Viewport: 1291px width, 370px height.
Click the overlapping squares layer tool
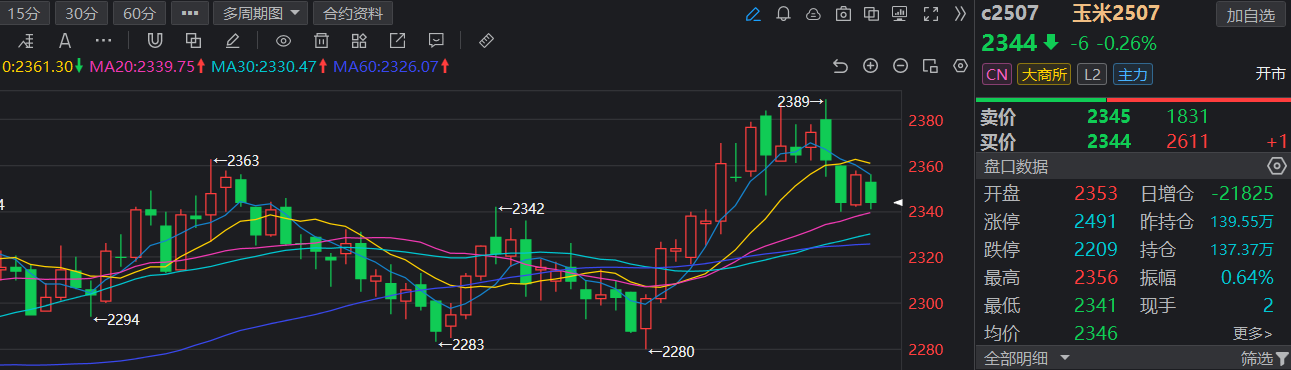(194, 41)
